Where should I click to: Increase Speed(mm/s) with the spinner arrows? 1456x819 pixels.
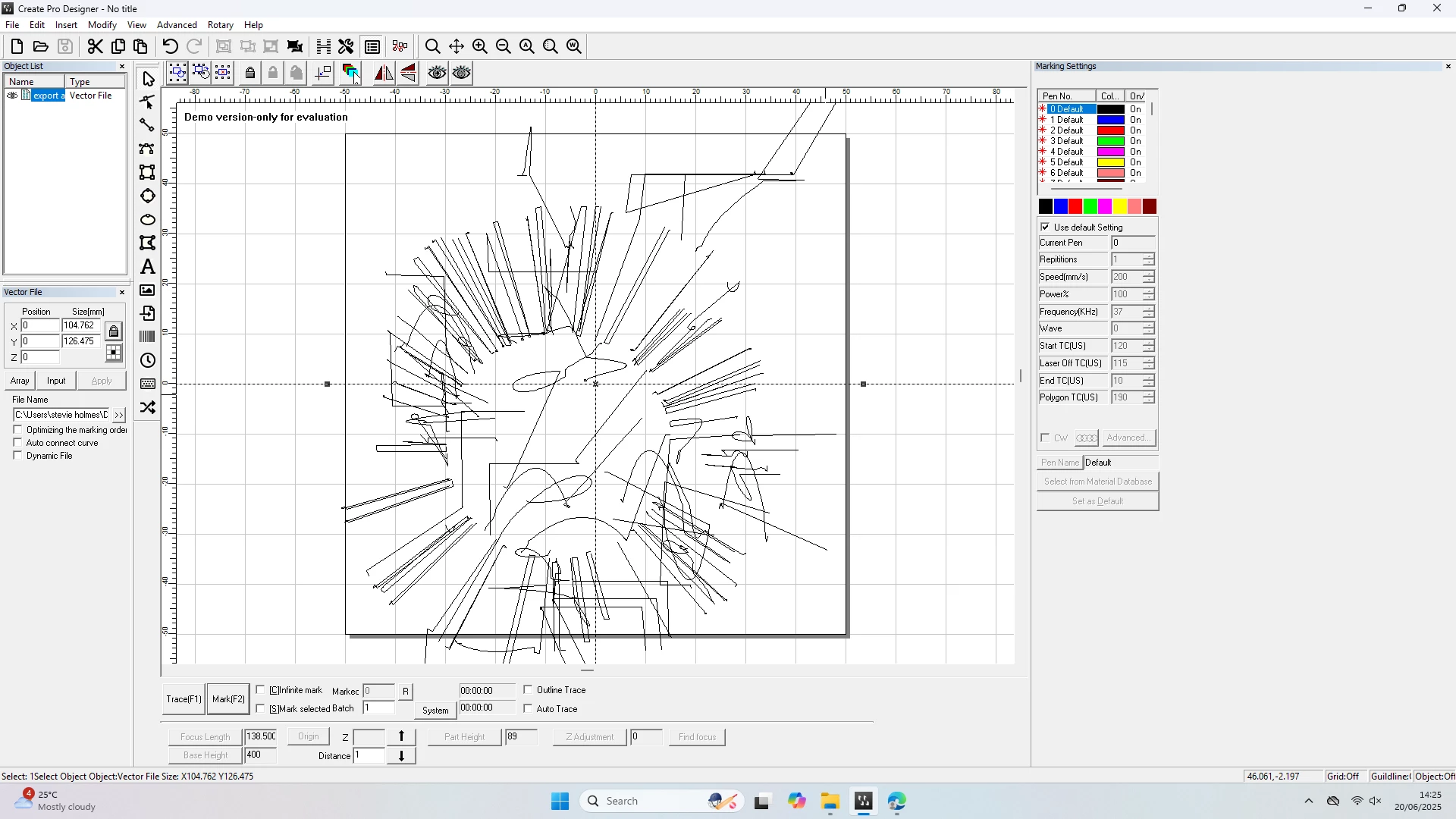(1149, 273)
